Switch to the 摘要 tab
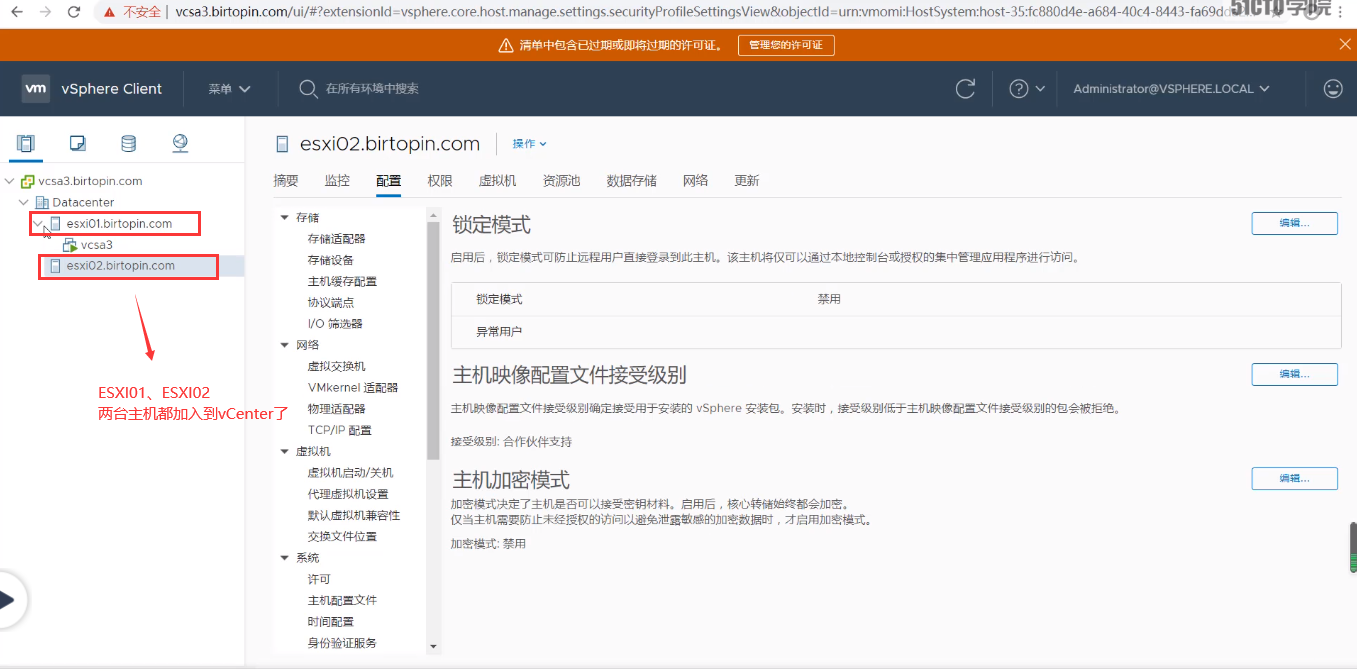 pyautogui.click(x=286, y=181)
